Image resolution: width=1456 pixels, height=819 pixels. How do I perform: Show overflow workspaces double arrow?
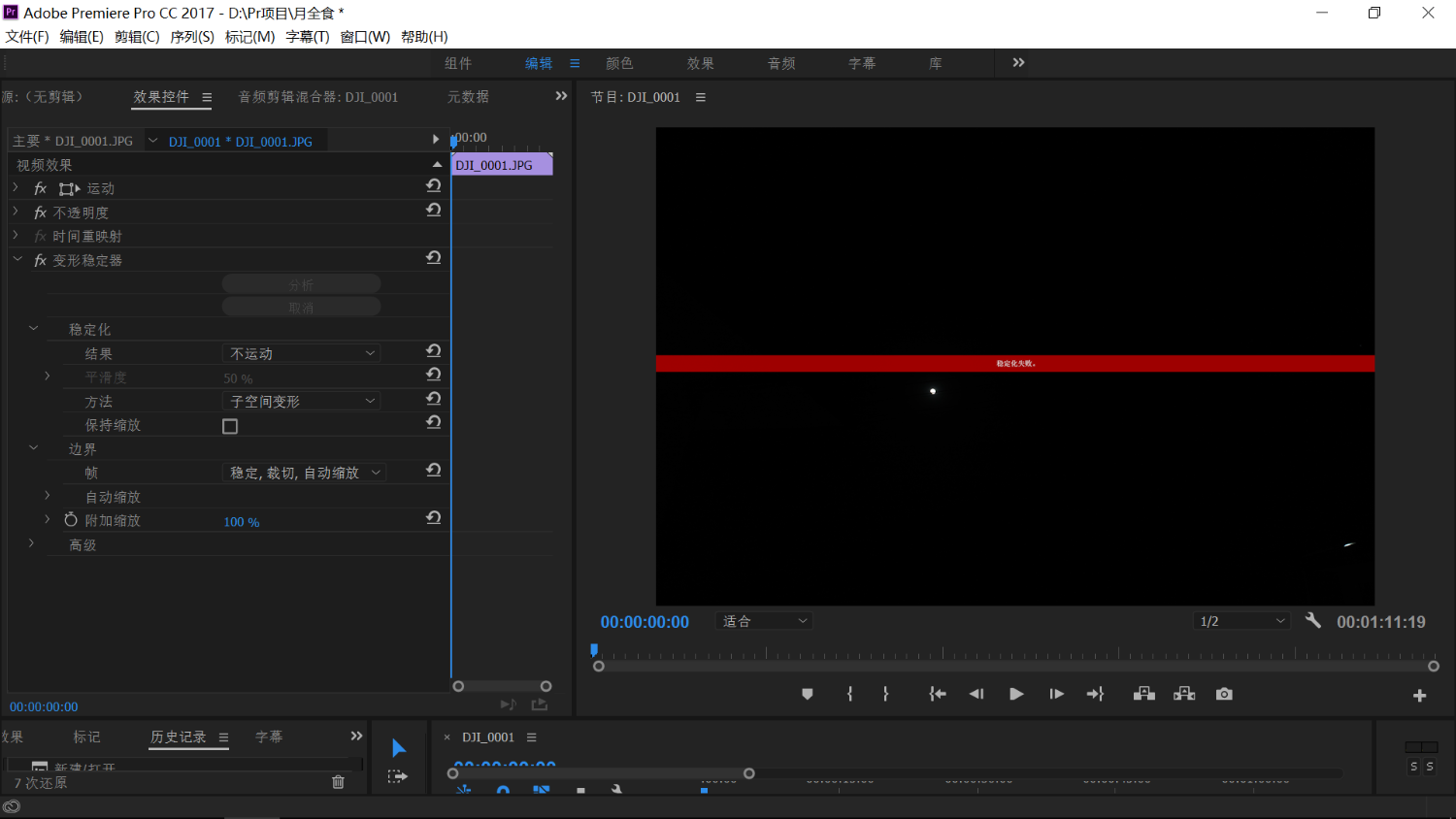1018,62
